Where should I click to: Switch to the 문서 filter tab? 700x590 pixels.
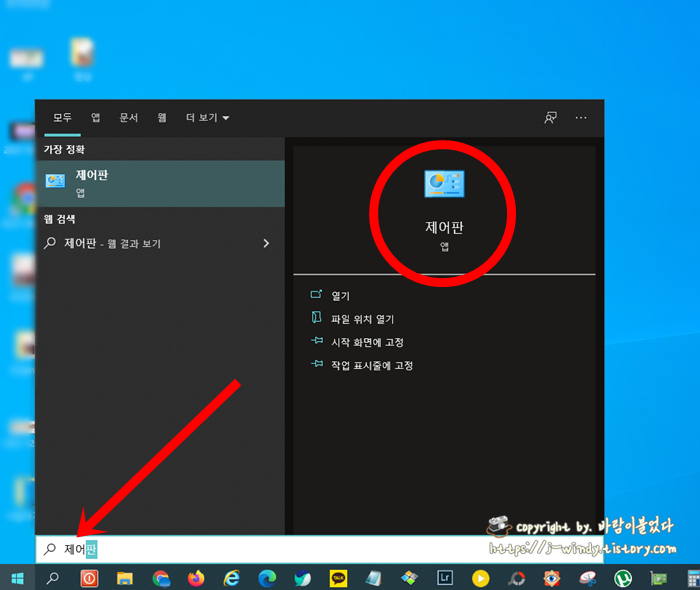129,117
